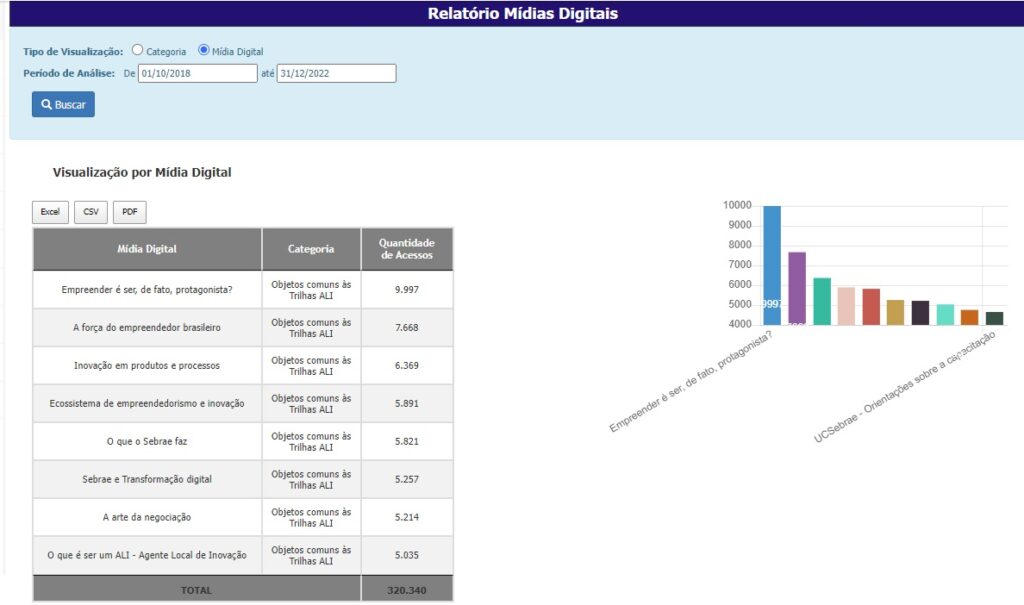Select the Categoria radio option
The image size is (1024, 605).
click(137, 50)
